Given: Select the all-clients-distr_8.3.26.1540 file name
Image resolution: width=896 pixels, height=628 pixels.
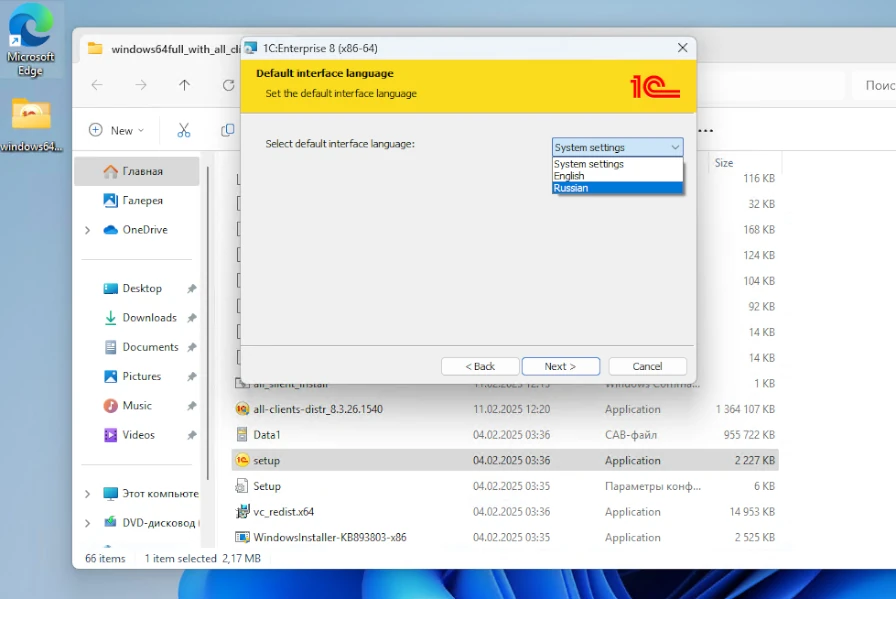Looking at the screenshot, I should [x=318, y=409].
